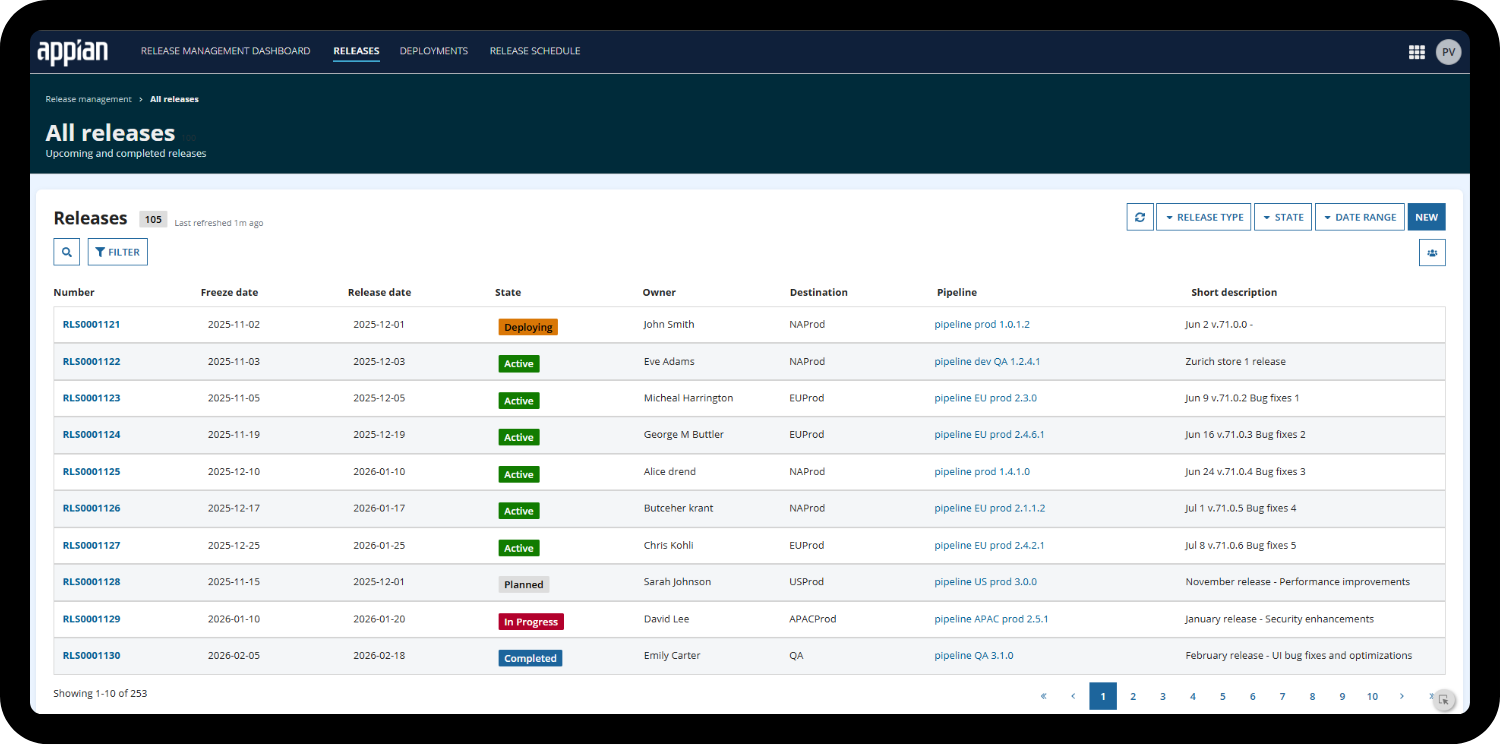Screen dimensions: 1500x747
Task: Sort by the Release date column header
Action: click(x=379, y=293)
